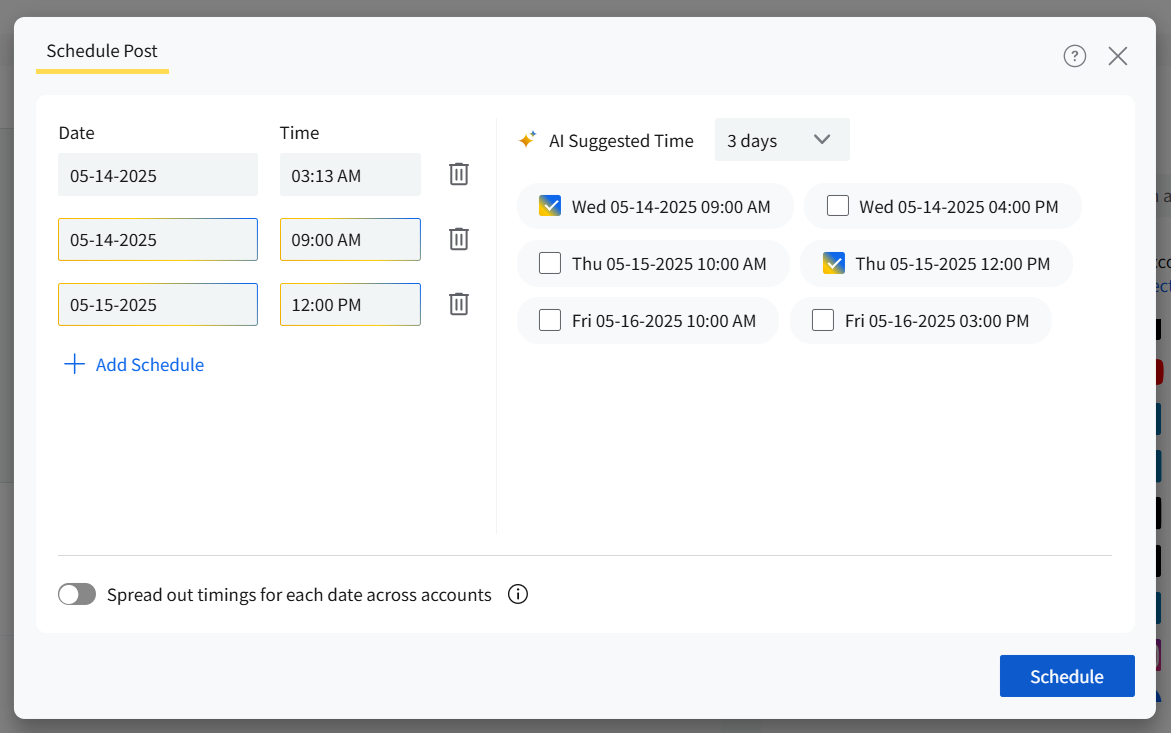
Task: Close the Schedule Post dialog
Action: coord(1117,56)
